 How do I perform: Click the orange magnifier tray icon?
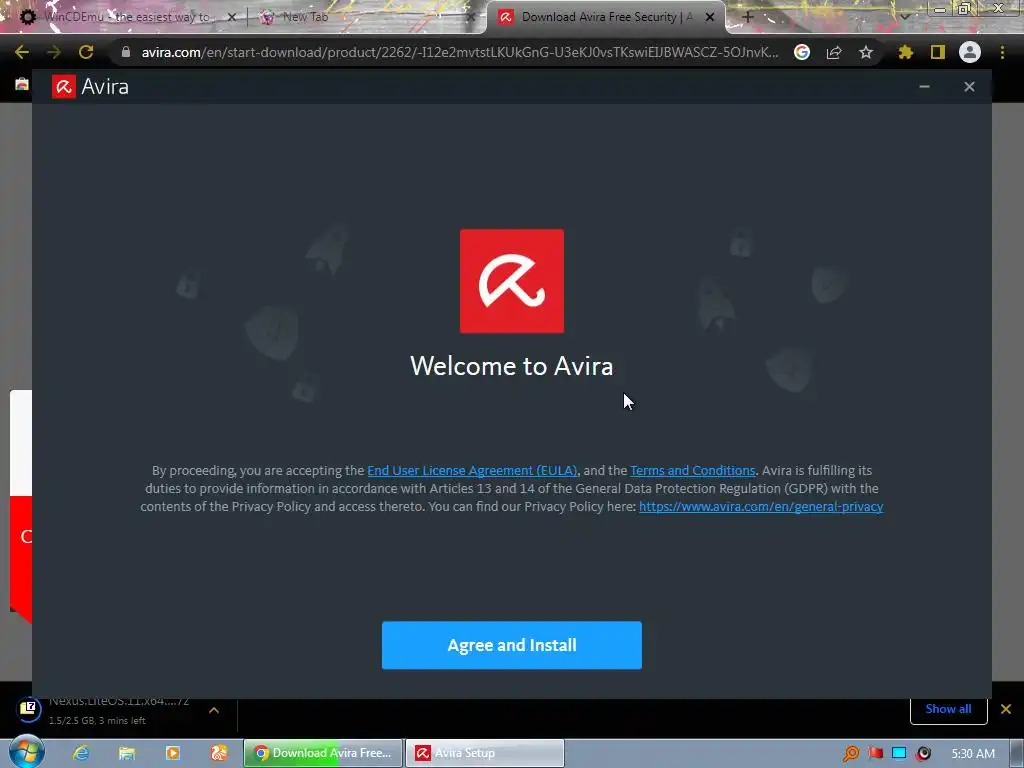[x=850, y=754]
